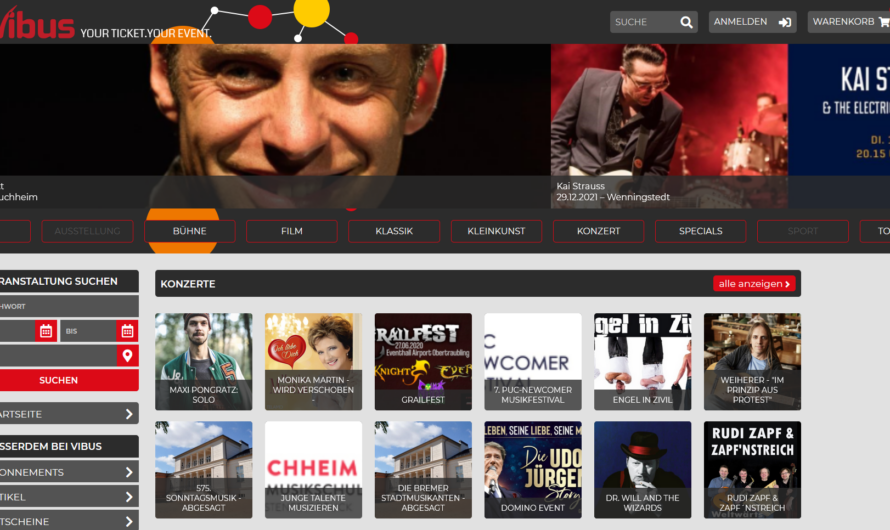Open the BIS end date calendar picker
The height and width of the screenshot is (530, 890).
point(128,331)
